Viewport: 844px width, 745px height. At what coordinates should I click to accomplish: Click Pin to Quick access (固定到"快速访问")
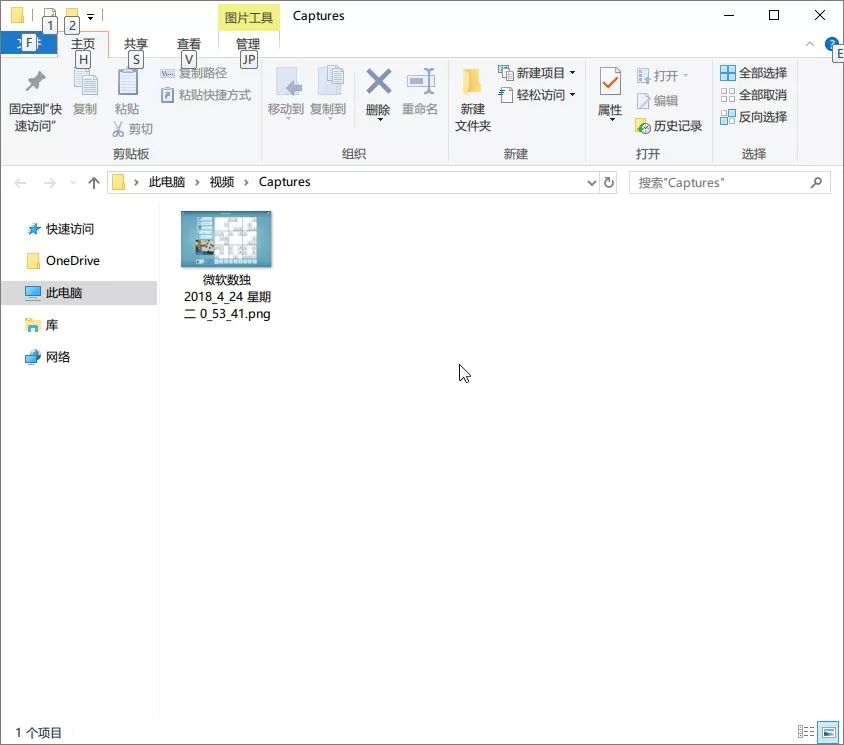click(x=36, y=101)
